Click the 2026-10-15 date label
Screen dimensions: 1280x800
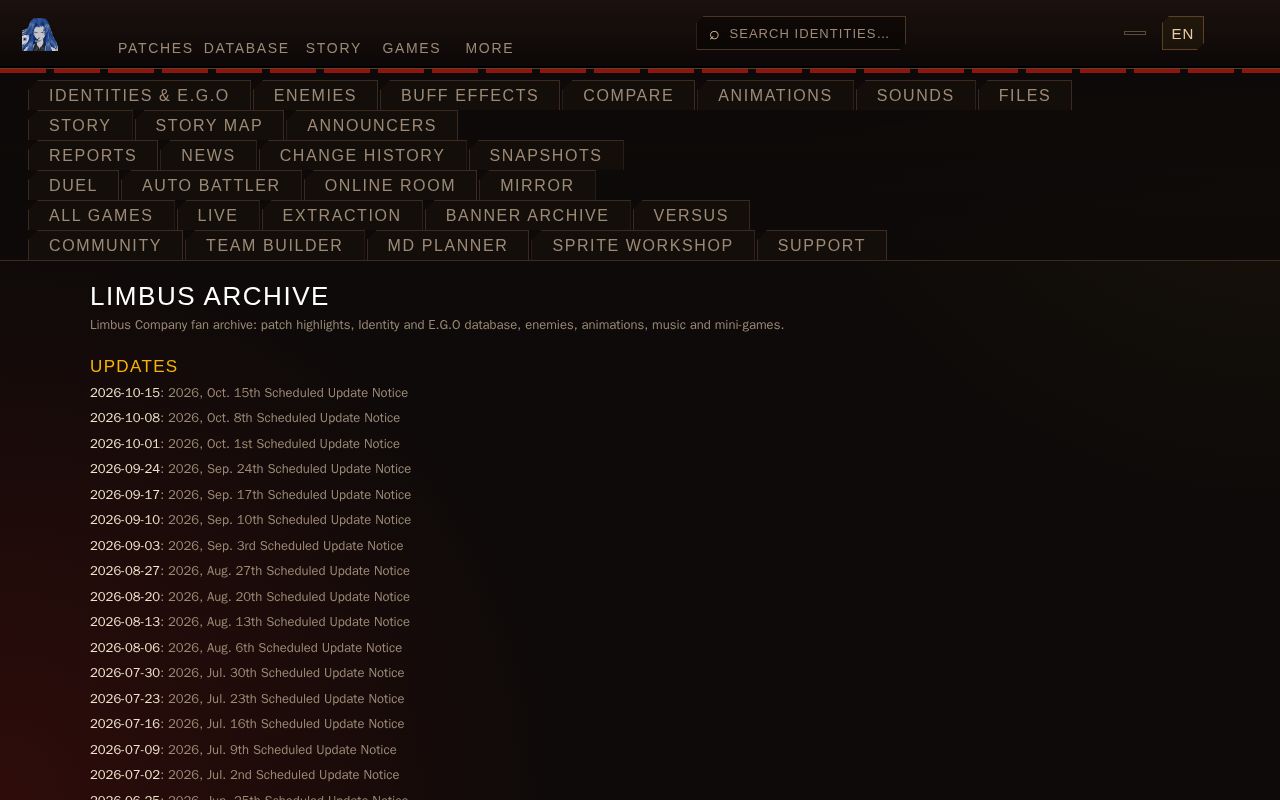125,393
